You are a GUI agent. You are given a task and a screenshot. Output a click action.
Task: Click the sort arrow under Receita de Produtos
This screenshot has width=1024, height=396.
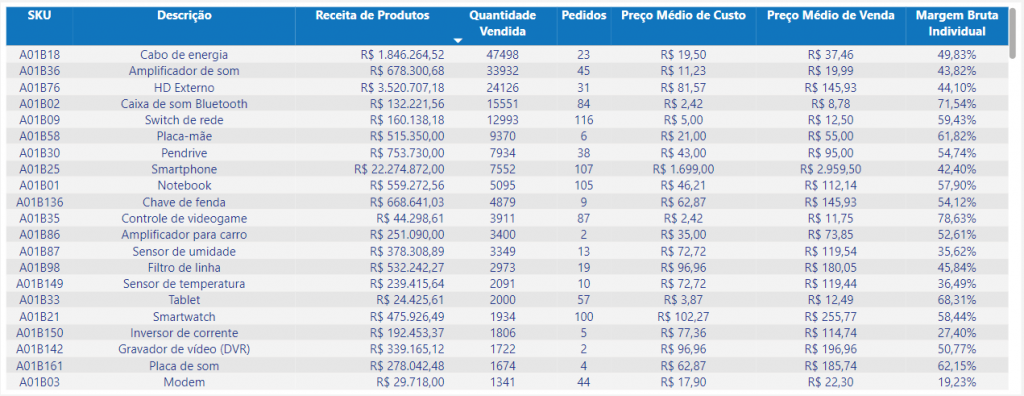[x=458, y=41]
